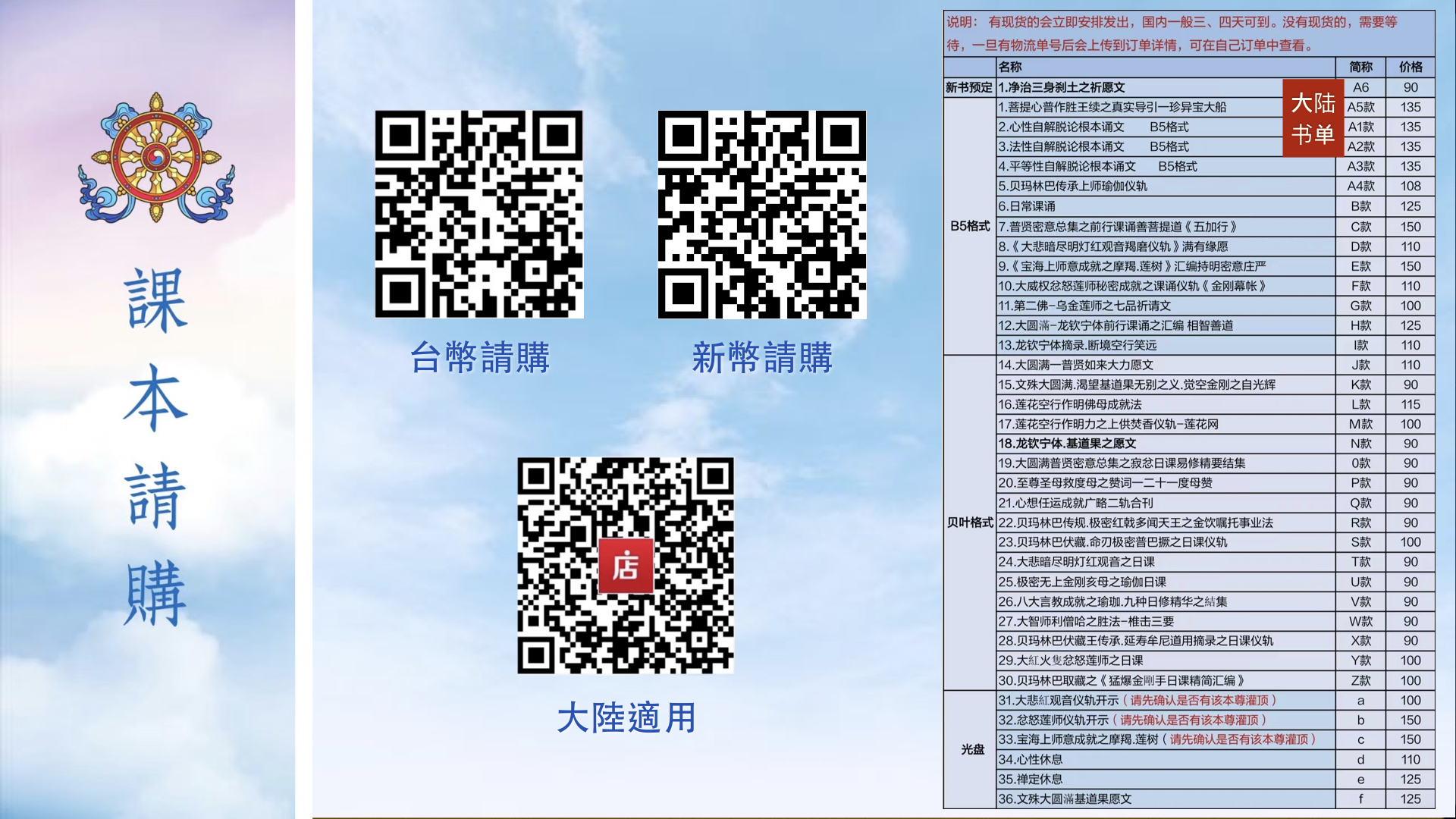
Task: Select row 21.心想任运成就广略二轨合刊
Action: coord(1166,503)
